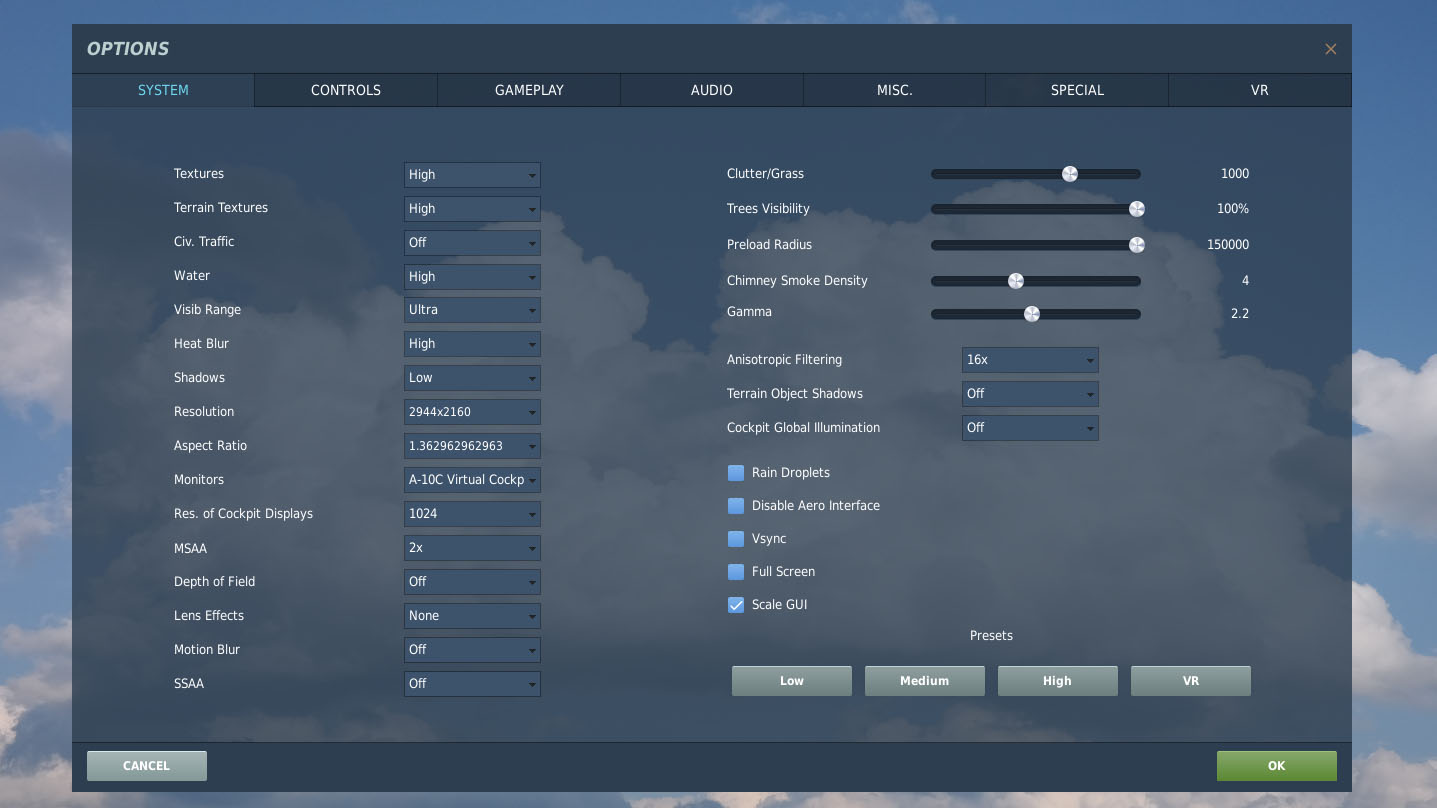Expand the Terrain Object Shadows dropdown
Image resolution: width=1437 pixels, height=808 pixels.
(x=1030, y=394)
